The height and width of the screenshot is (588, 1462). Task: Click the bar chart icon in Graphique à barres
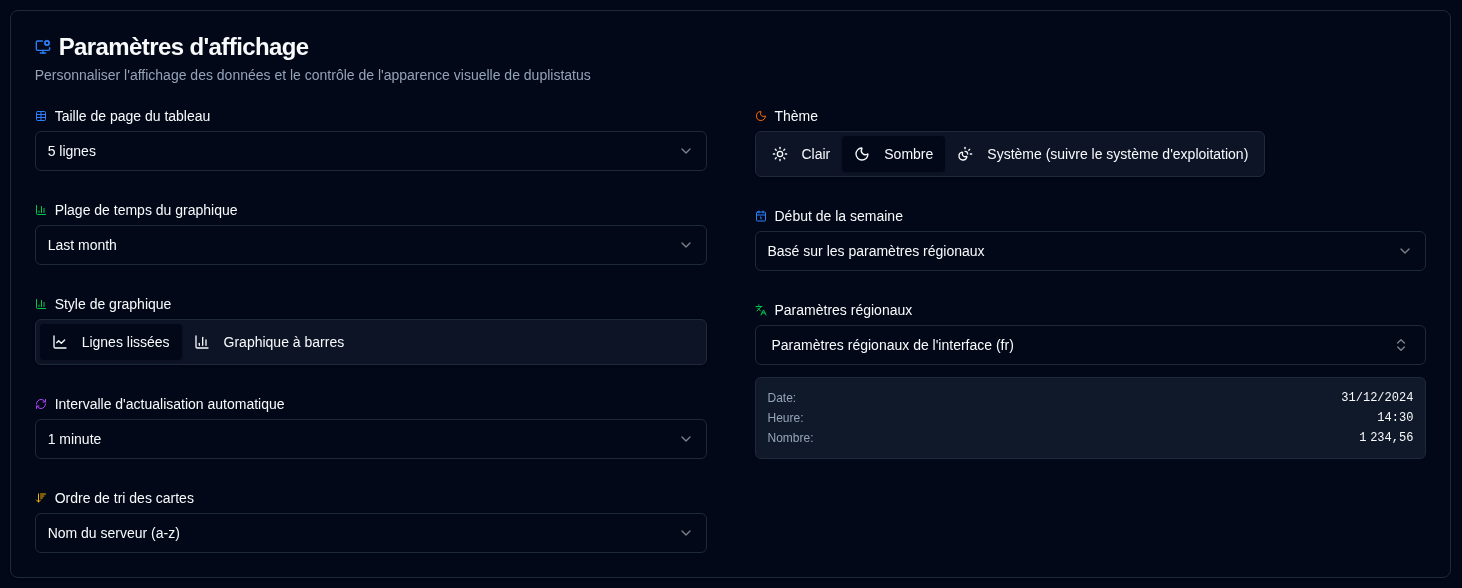pyautogui.click(x=202, y=342)
